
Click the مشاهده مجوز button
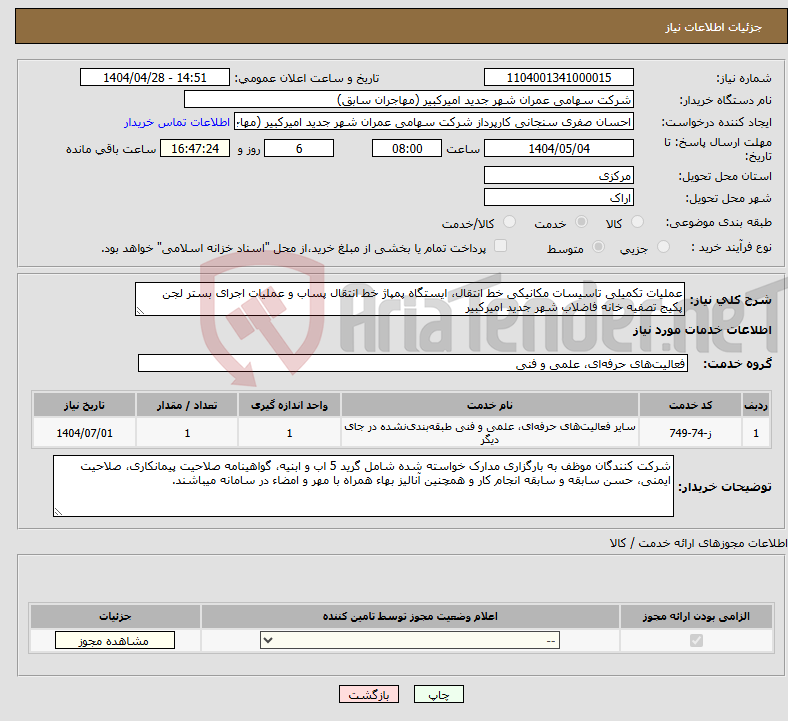click(x=115, y=641)
